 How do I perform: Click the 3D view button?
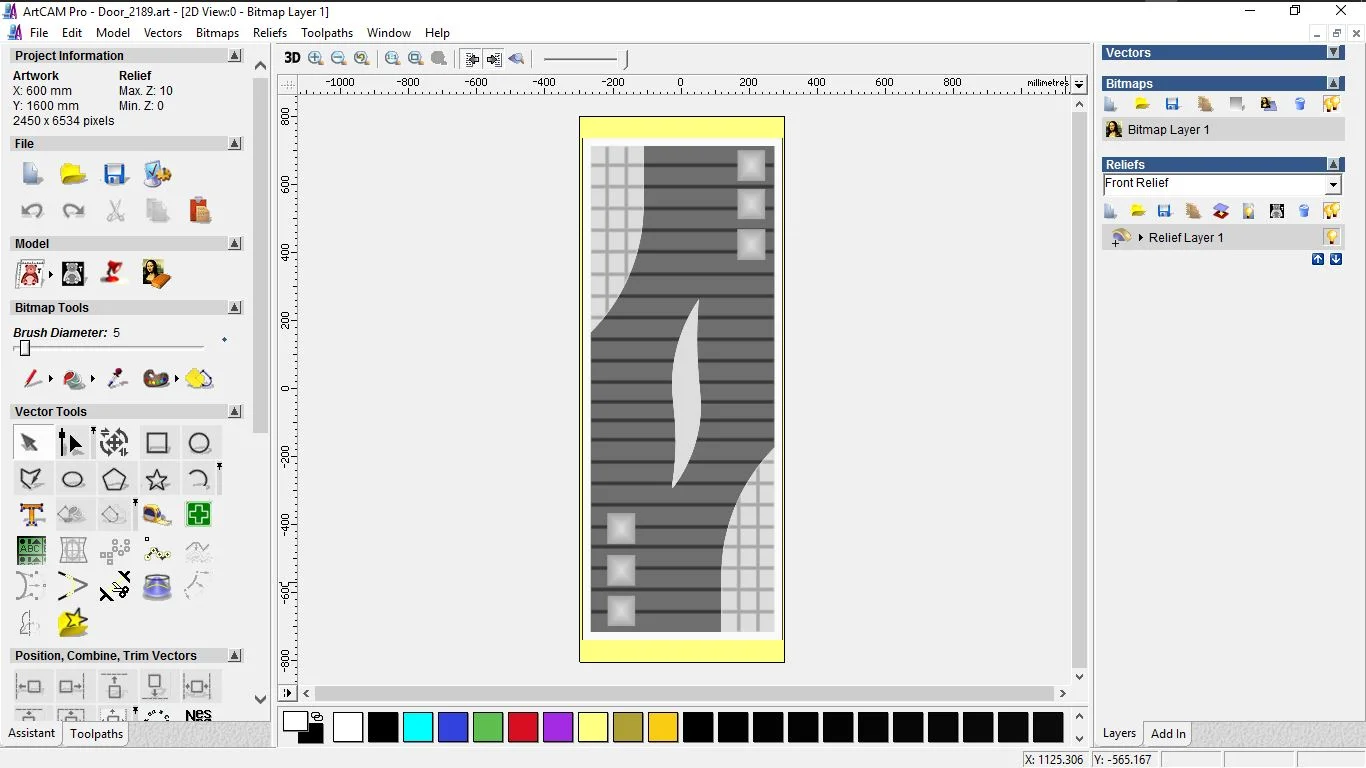pos(292,58)
